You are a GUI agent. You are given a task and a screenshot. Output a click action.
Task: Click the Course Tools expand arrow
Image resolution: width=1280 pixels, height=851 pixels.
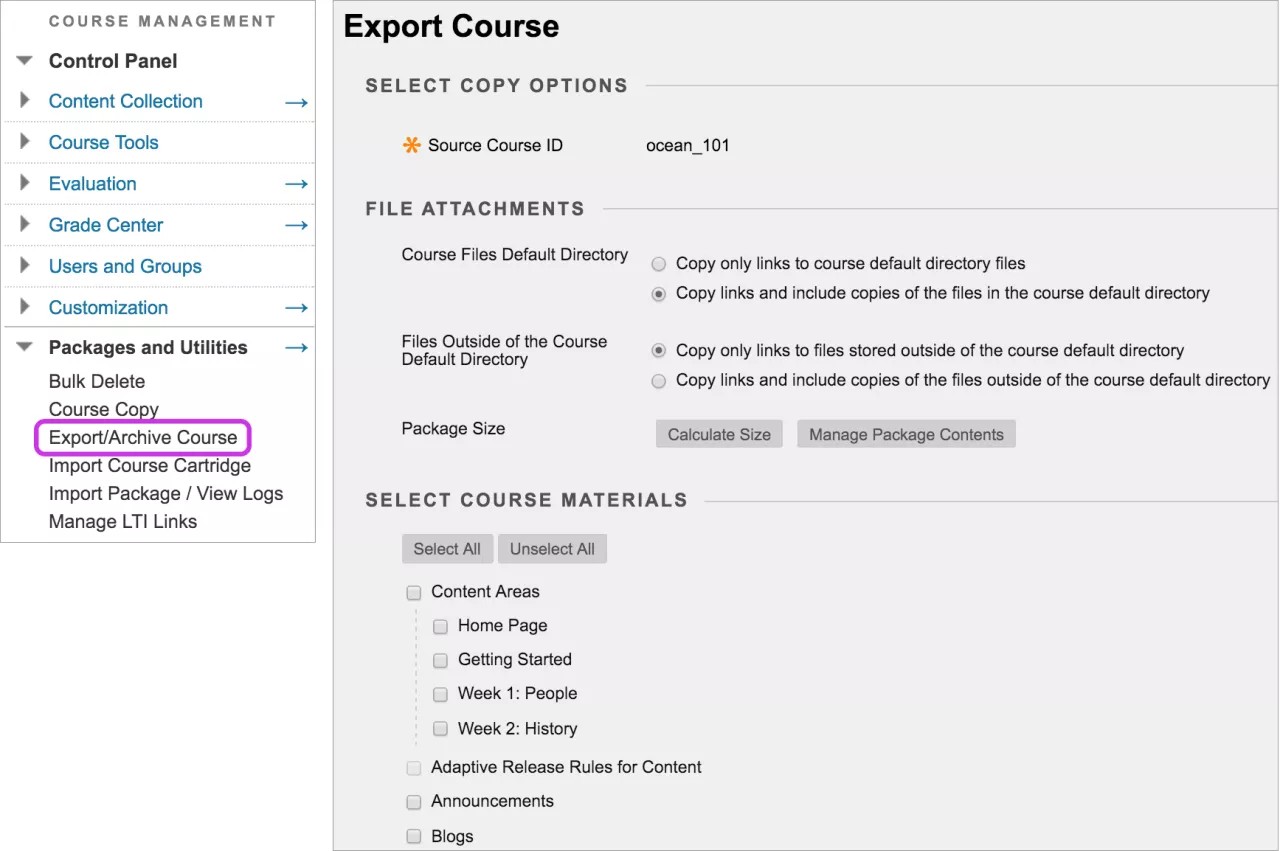pos(23,142)
